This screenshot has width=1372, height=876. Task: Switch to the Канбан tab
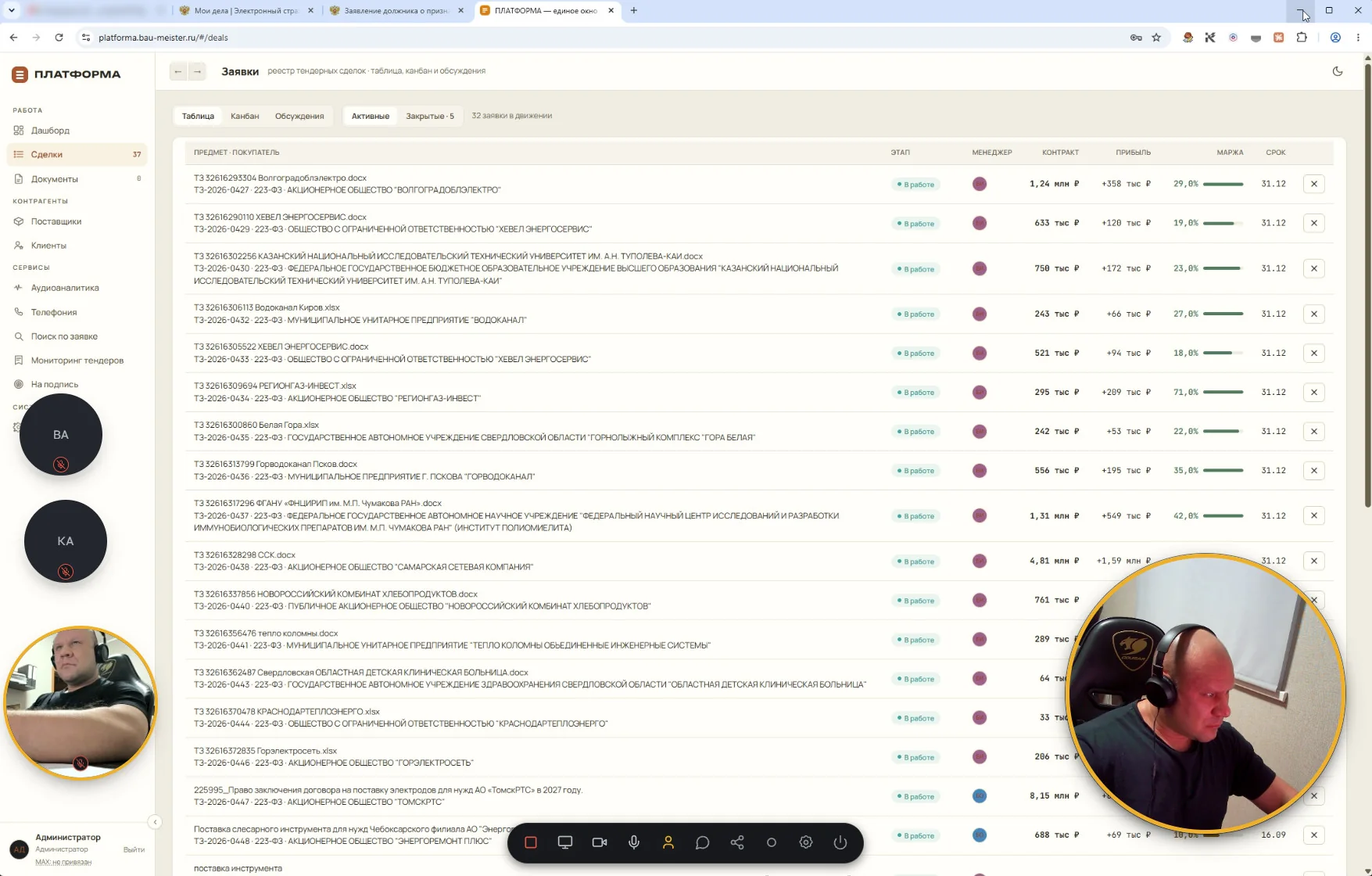click(x=245, y=116)
